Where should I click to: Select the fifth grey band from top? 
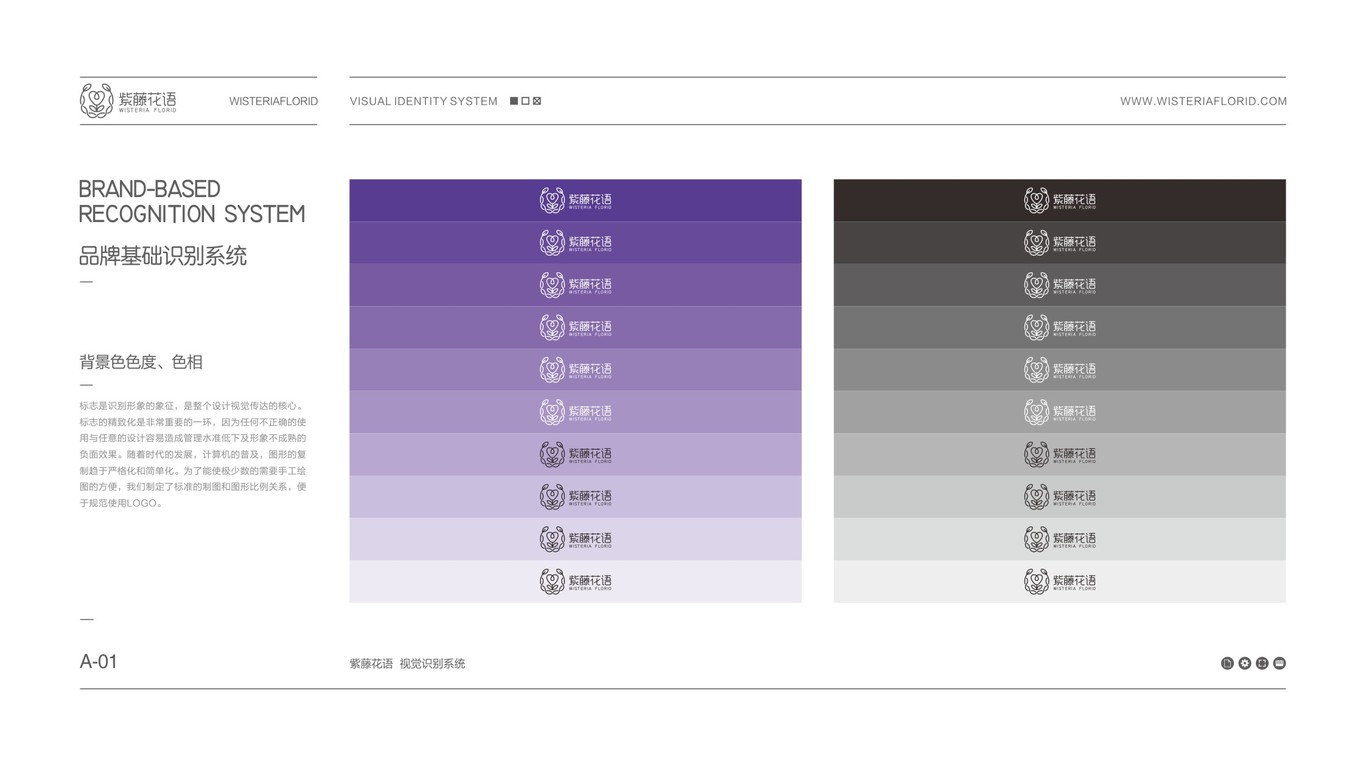coord(1060,370)
